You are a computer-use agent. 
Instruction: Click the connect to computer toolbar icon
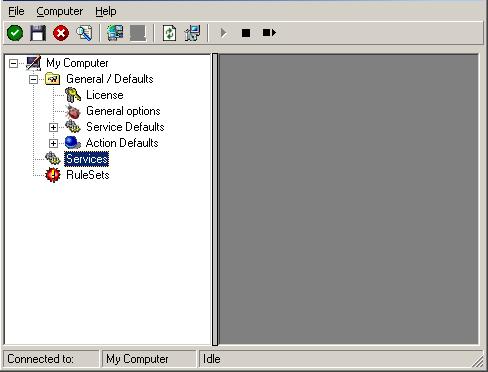(x=115, y=33)
